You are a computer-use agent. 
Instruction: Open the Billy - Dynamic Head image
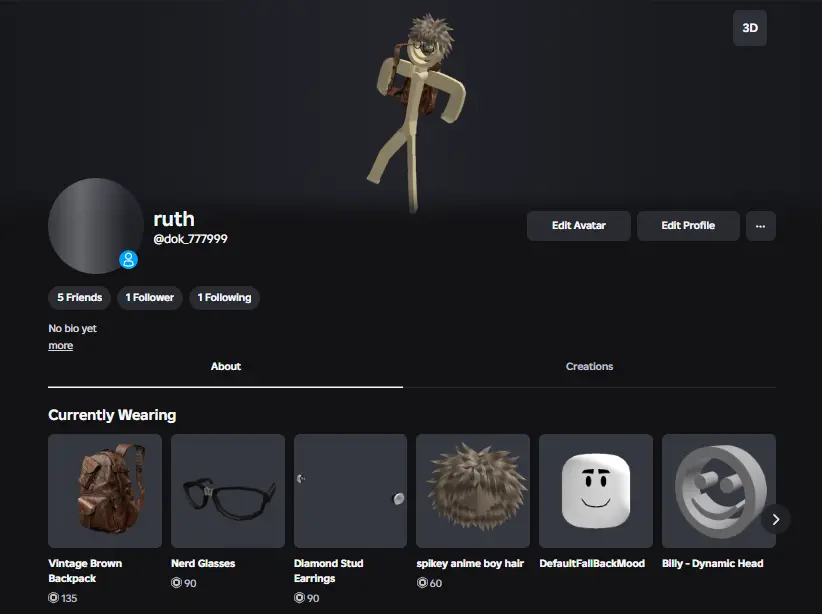click(719, 491)
